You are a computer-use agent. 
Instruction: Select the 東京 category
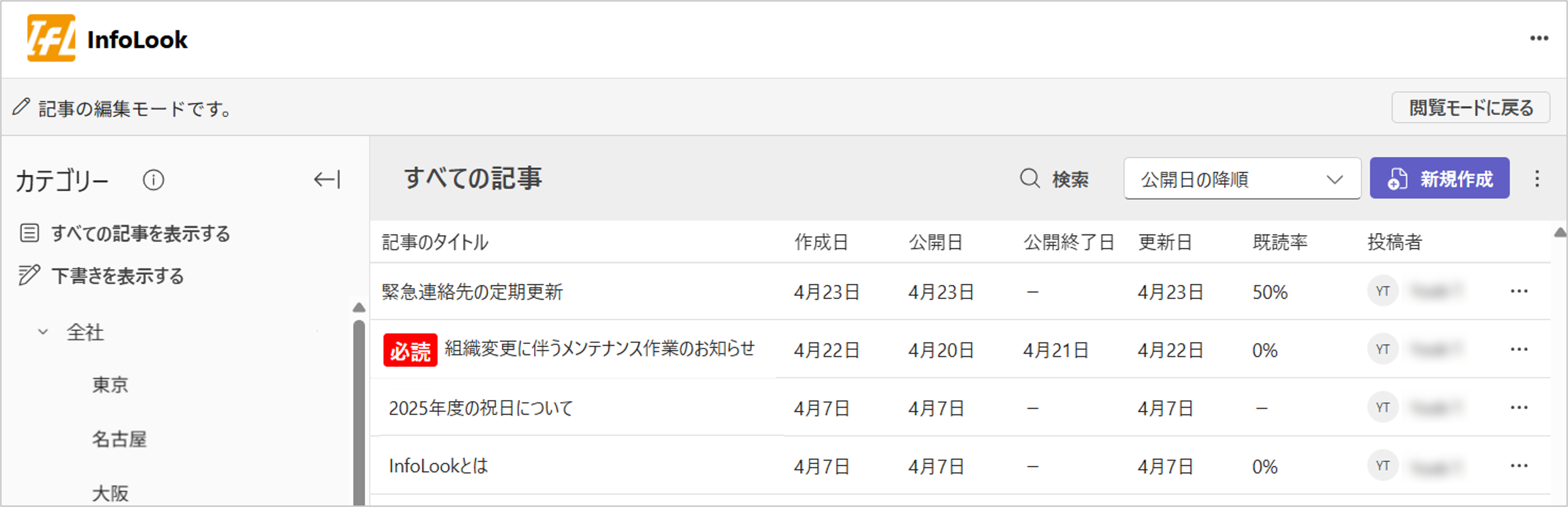(x=110, y=385)
